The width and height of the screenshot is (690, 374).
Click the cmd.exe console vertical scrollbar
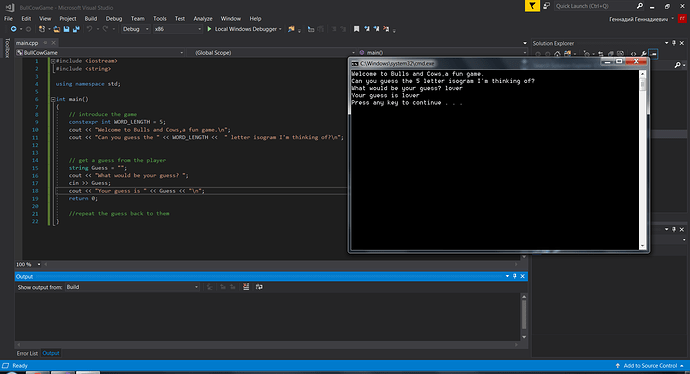click(x=642, y=160)
